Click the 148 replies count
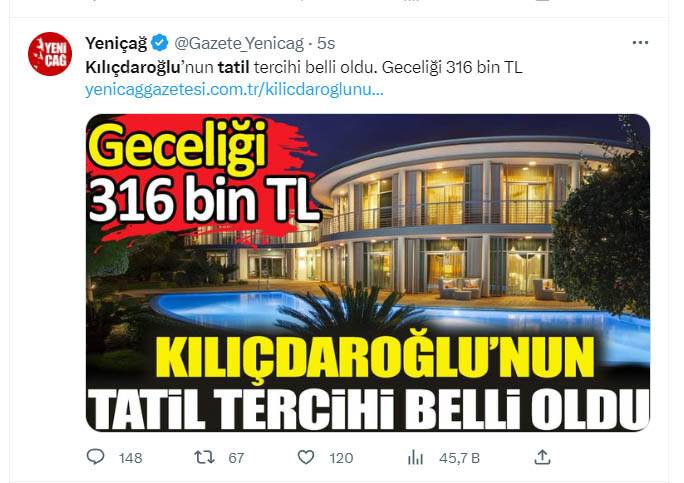Screen dimensions: 684x483 (130, 458)
